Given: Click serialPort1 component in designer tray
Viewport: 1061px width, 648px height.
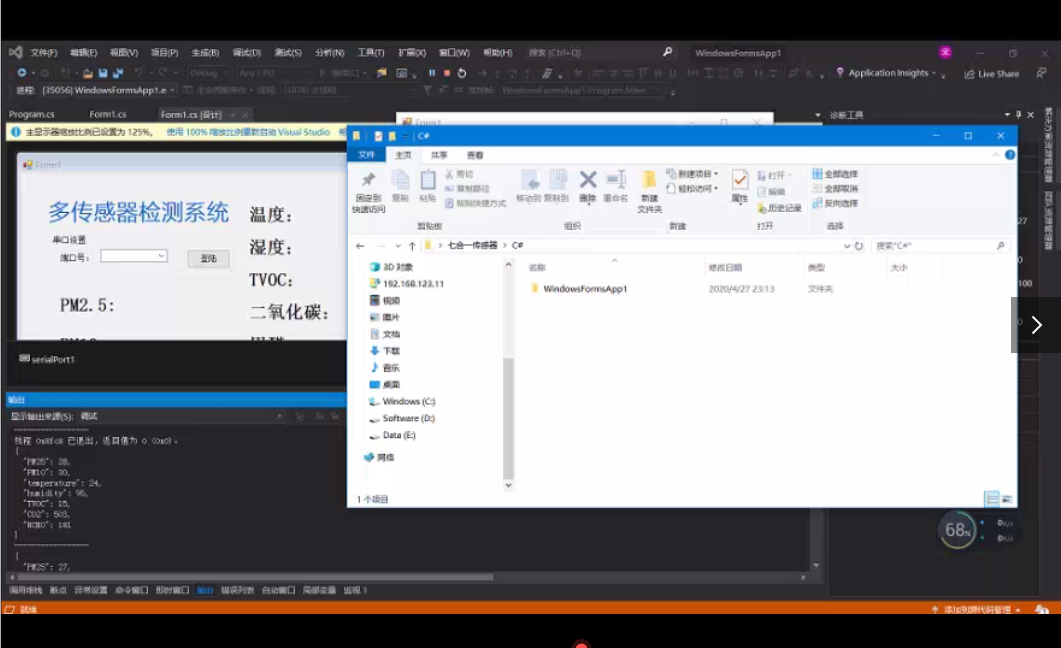Looking at the screenshot, I should [47, 359].
